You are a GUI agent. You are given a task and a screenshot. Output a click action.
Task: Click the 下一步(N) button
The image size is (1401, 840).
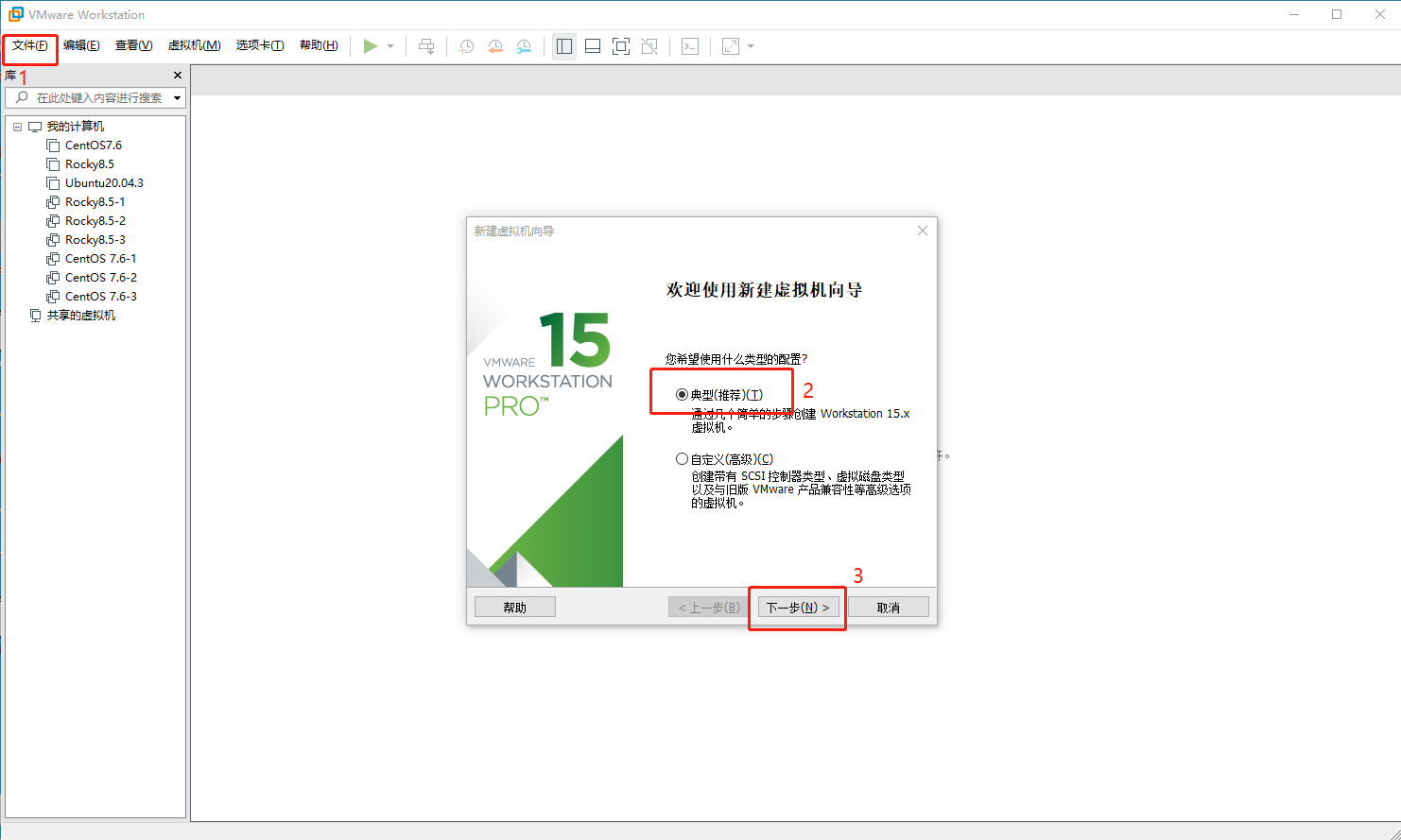click(x=798, y=608)
